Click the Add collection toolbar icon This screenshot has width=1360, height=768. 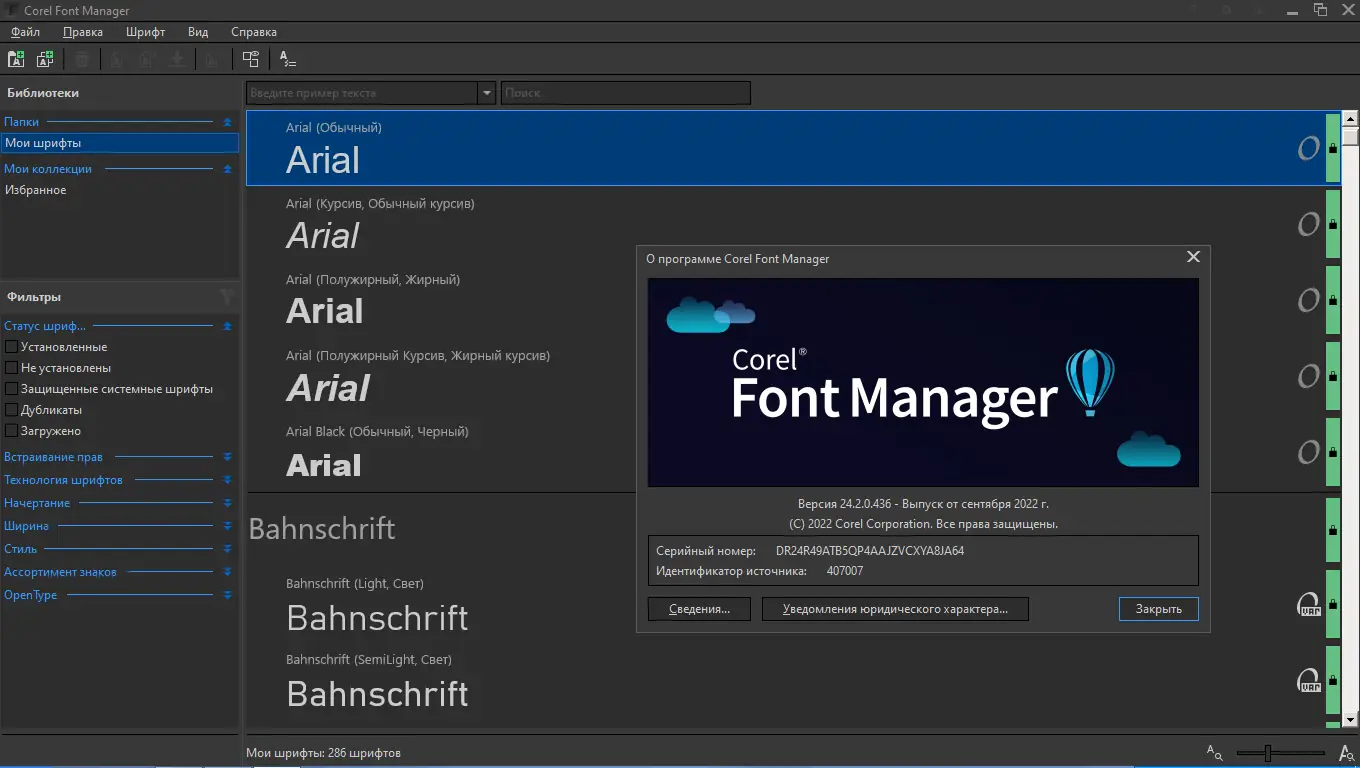[x=45, y=59]
